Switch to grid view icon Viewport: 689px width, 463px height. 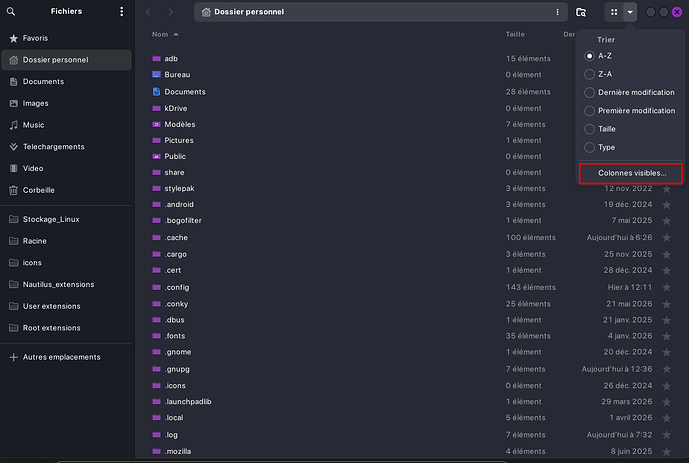click(614, 12)
